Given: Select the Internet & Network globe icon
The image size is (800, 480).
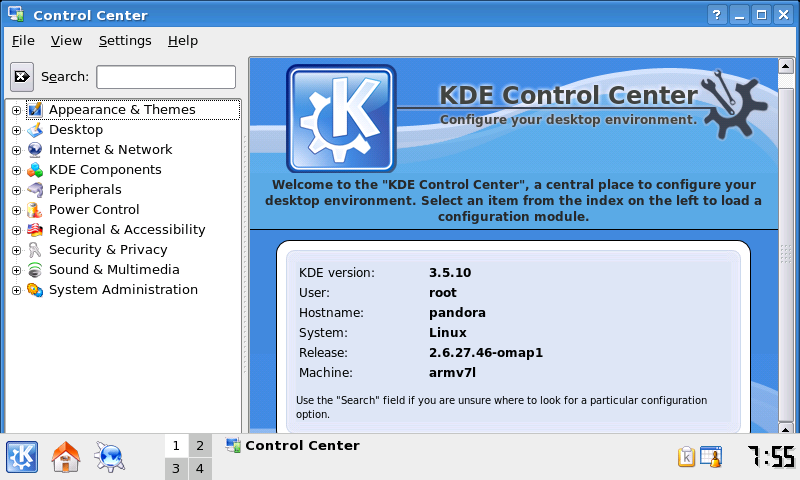Looking at the screenshot, I should tap(35, 150).
